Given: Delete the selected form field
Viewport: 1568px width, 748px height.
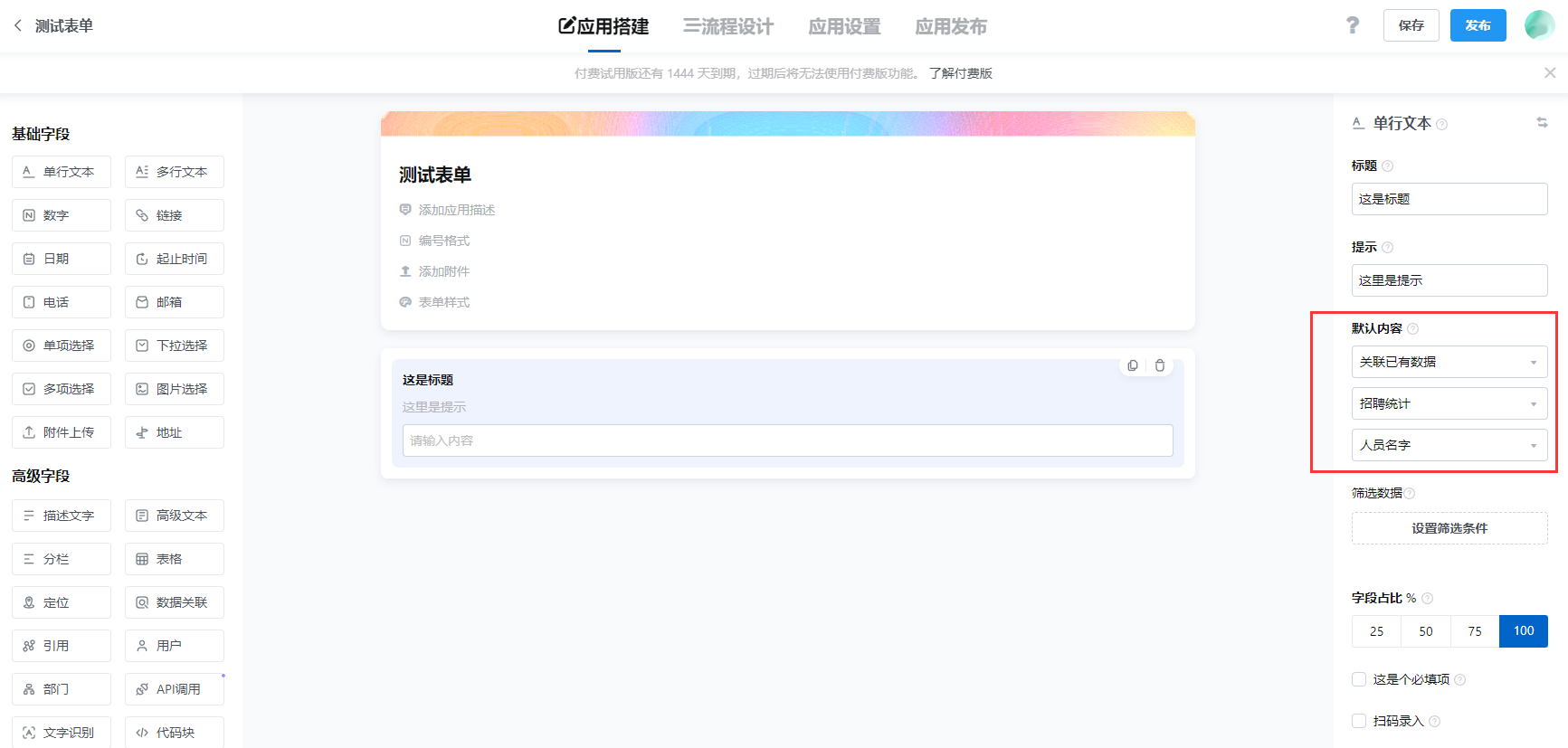Looking at the screenshot, I should [1160, 365].
